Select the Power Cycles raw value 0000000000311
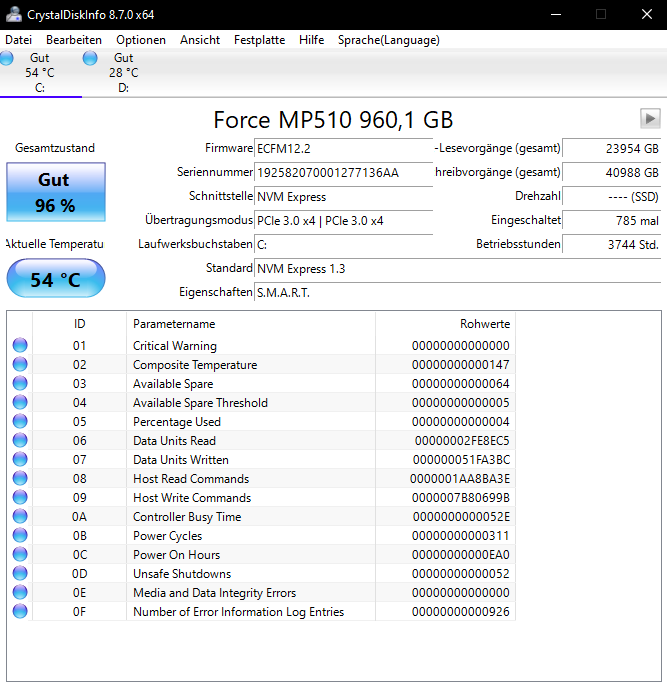Image resolution: width=667 pixels, height=683 pixels. point(460,536)
